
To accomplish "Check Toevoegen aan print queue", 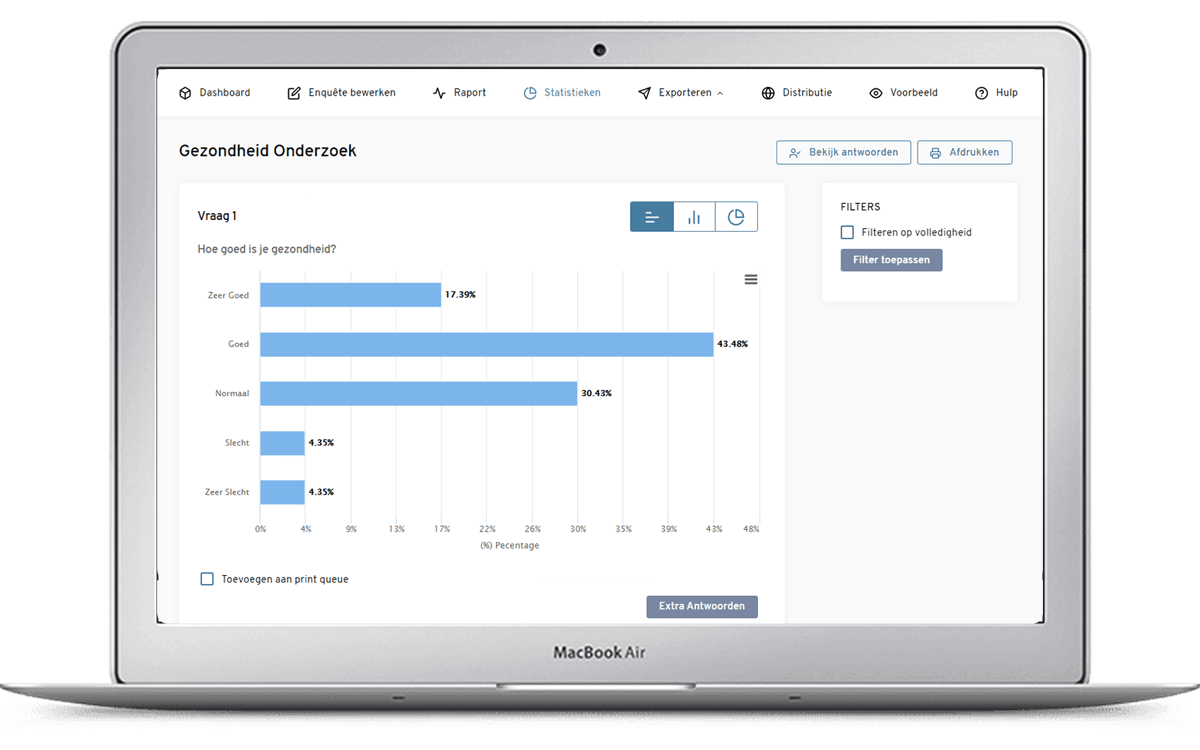I will coord(207,579).
